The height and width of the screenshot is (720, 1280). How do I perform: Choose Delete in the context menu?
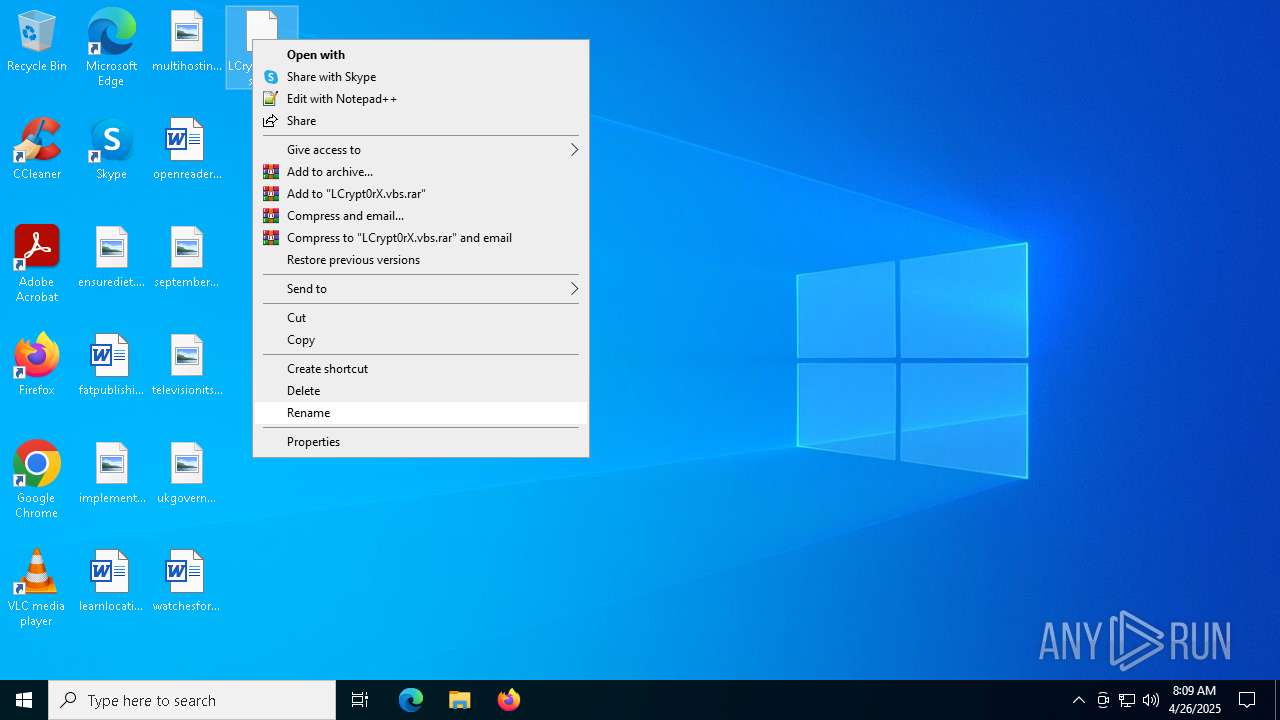tap(421, 391)
